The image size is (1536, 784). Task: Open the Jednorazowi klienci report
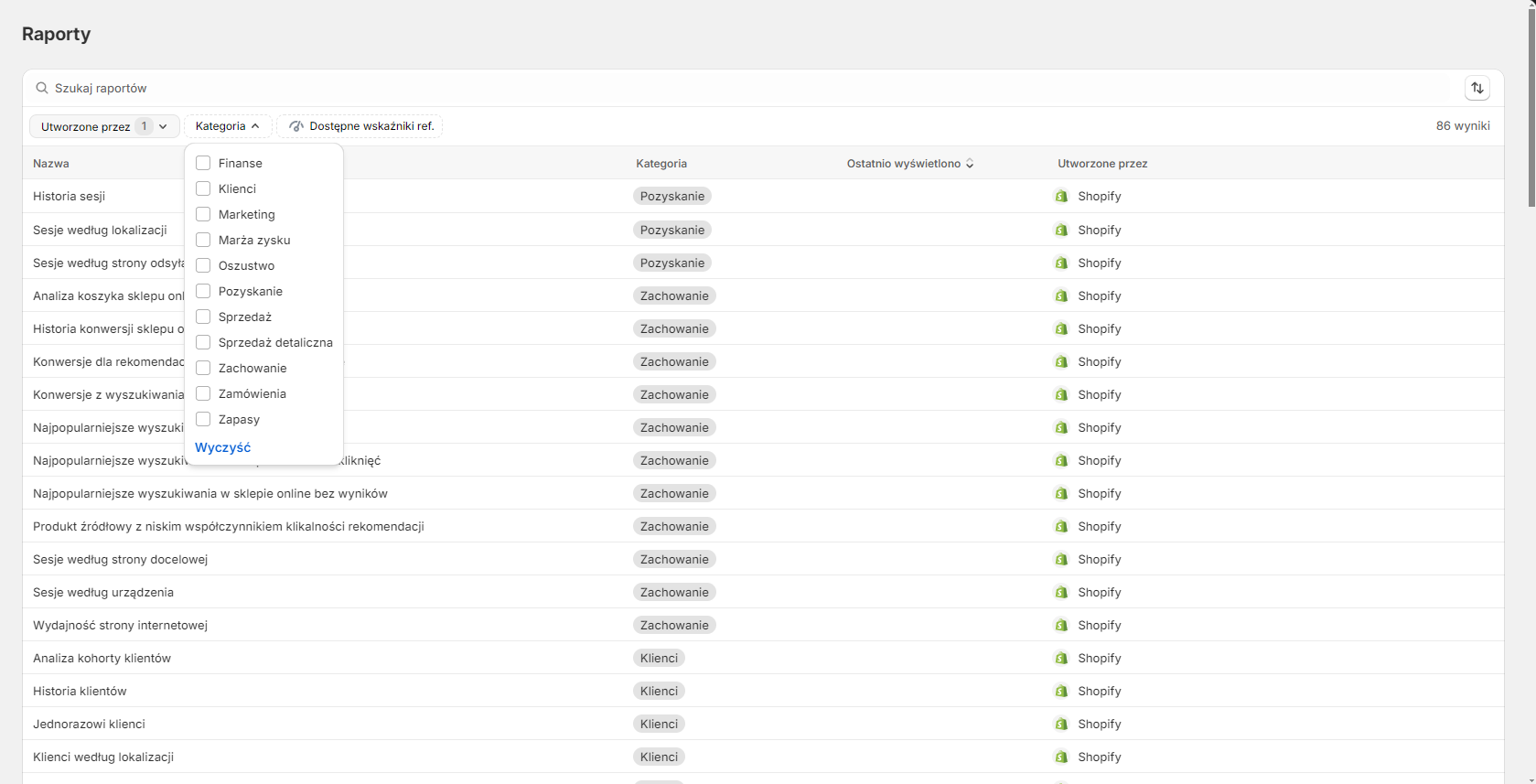89,724
